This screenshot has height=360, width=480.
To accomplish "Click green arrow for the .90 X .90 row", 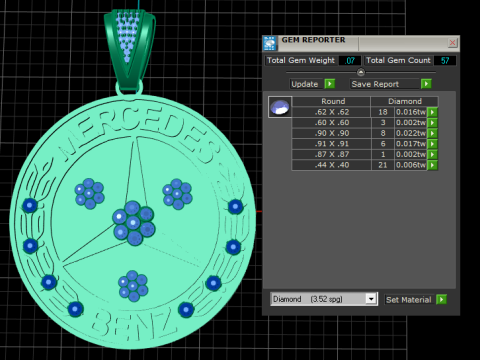I will coord(432,133).
